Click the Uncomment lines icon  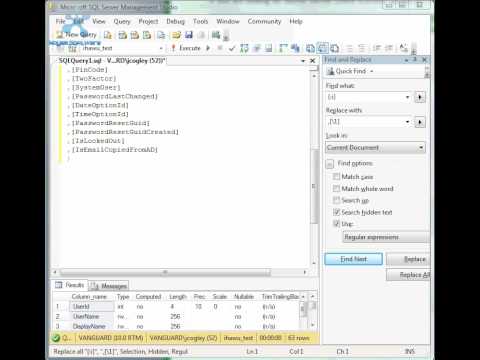pyautogui.click(x=362, y=49)
